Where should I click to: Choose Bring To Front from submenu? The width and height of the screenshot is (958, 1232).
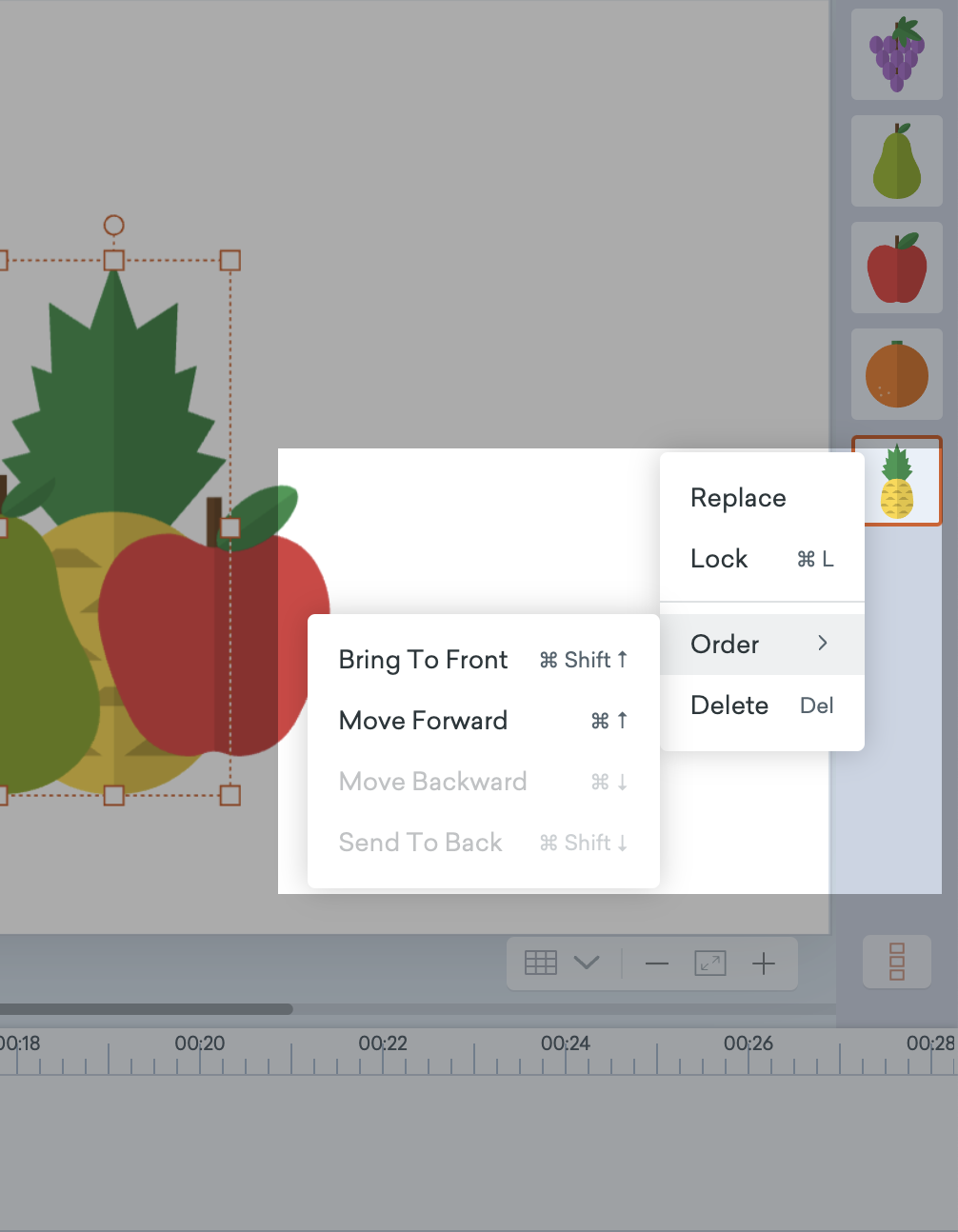pos(423,660)
